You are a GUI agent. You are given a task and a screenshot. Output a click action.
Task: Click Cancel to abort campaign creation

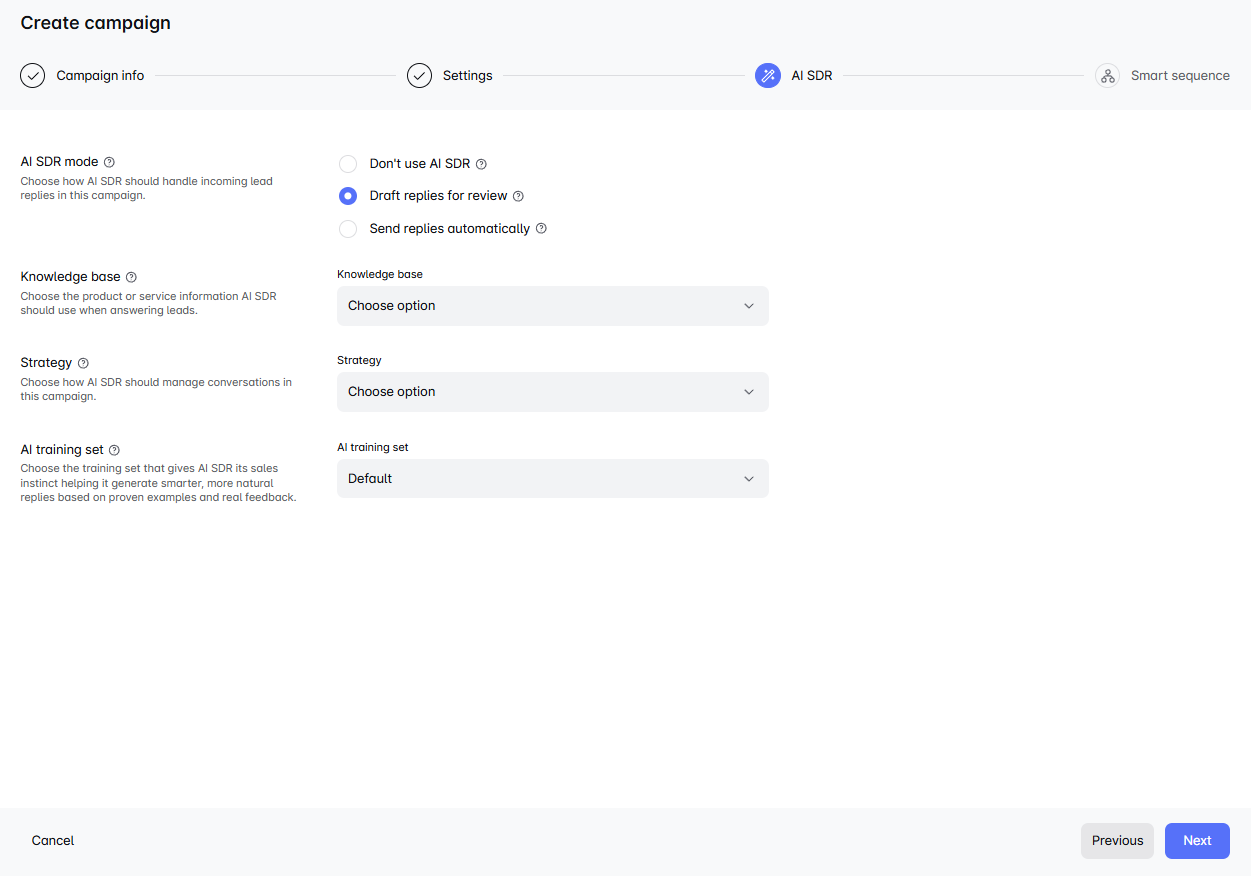click(x=53, y=841)
